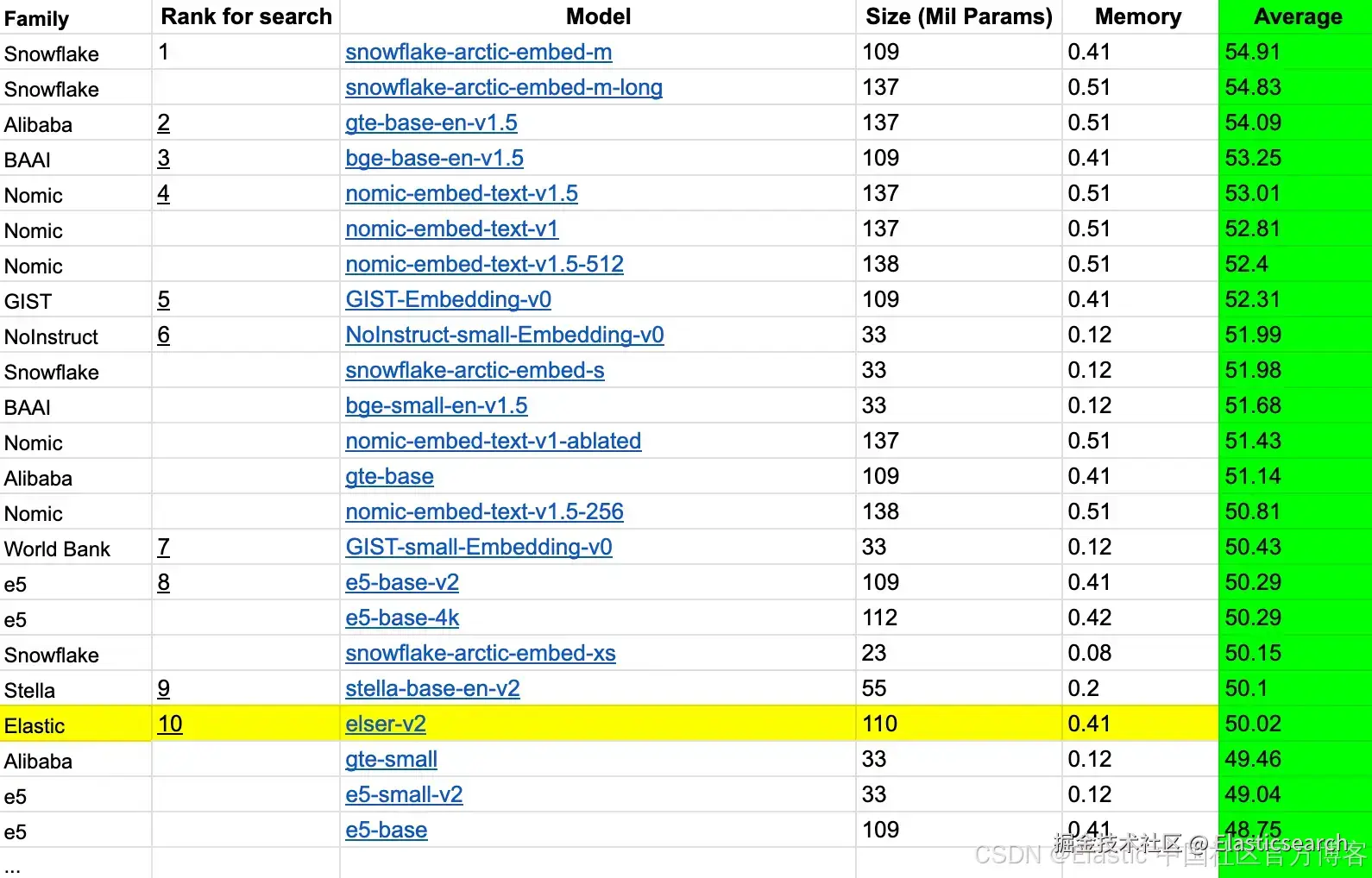
Task: Select the Elastic family cell
Action: pos(76,724)
